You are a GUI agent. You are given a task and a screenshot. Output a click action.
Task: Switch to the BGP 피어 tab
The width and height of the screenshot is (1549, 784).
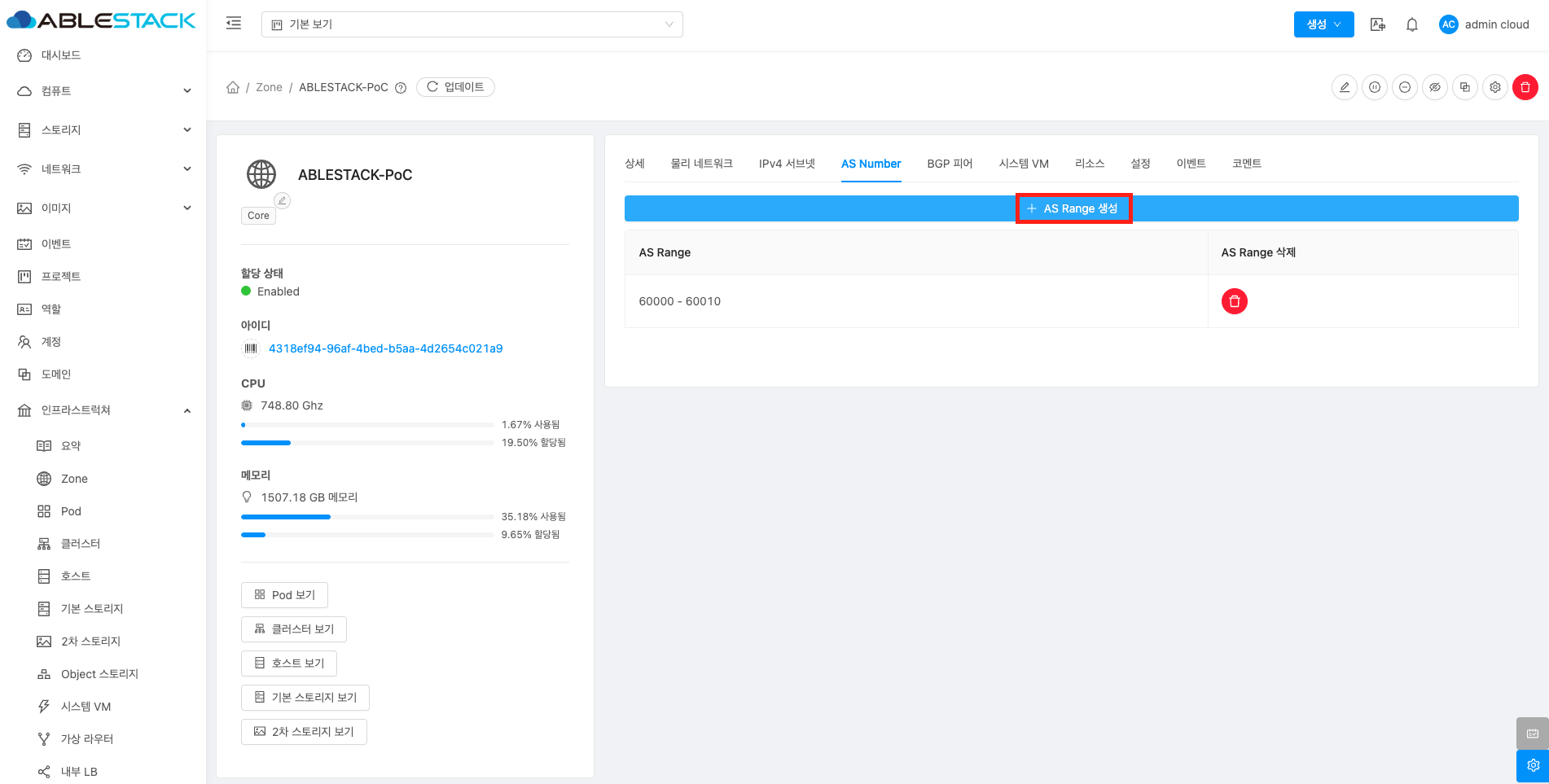point(950,164)
